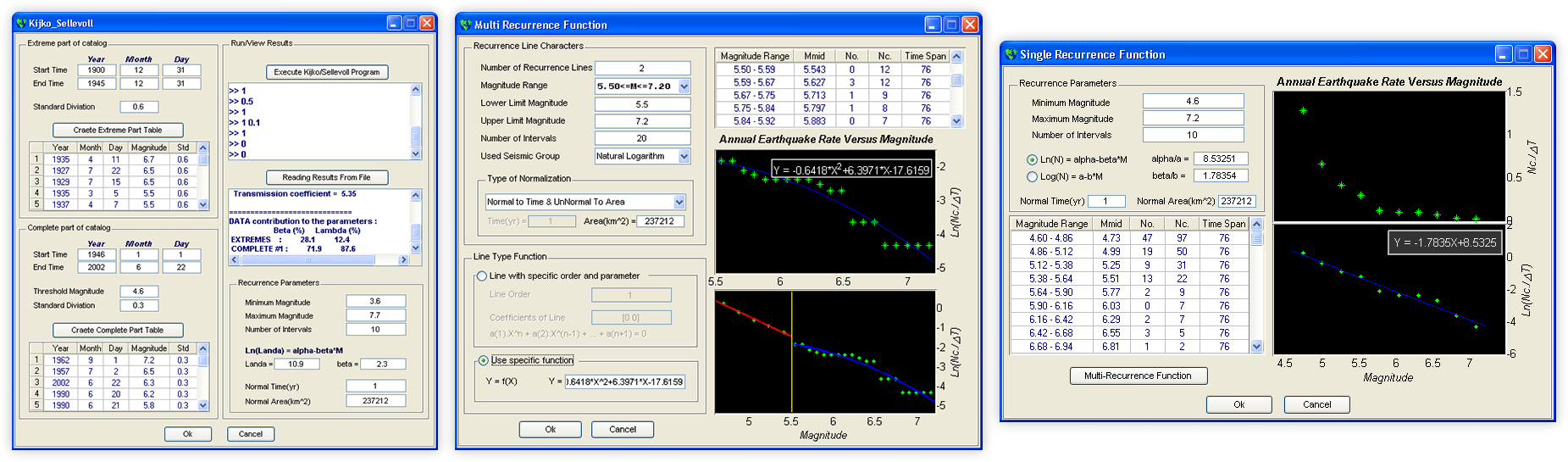
Task: Choose the Log(N) = a-b*M radio option
Action: [x=1032, y=176]
